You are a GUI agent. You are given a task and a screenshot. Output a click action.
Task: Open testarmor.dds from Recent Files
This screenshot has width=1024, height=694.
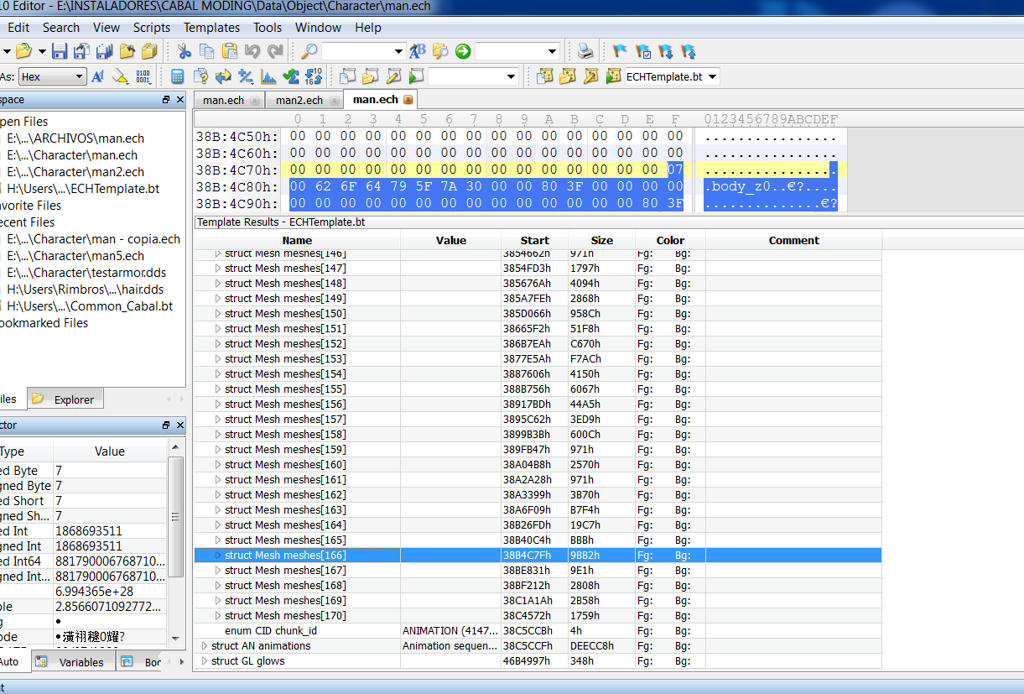(85, 273)
